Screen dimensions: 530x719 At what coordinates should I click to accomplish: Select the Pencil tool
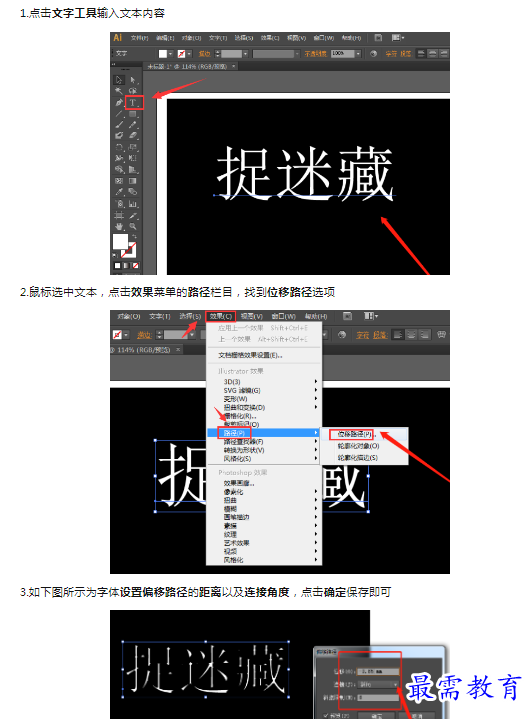pyautogui.click(x=133, y=124)
